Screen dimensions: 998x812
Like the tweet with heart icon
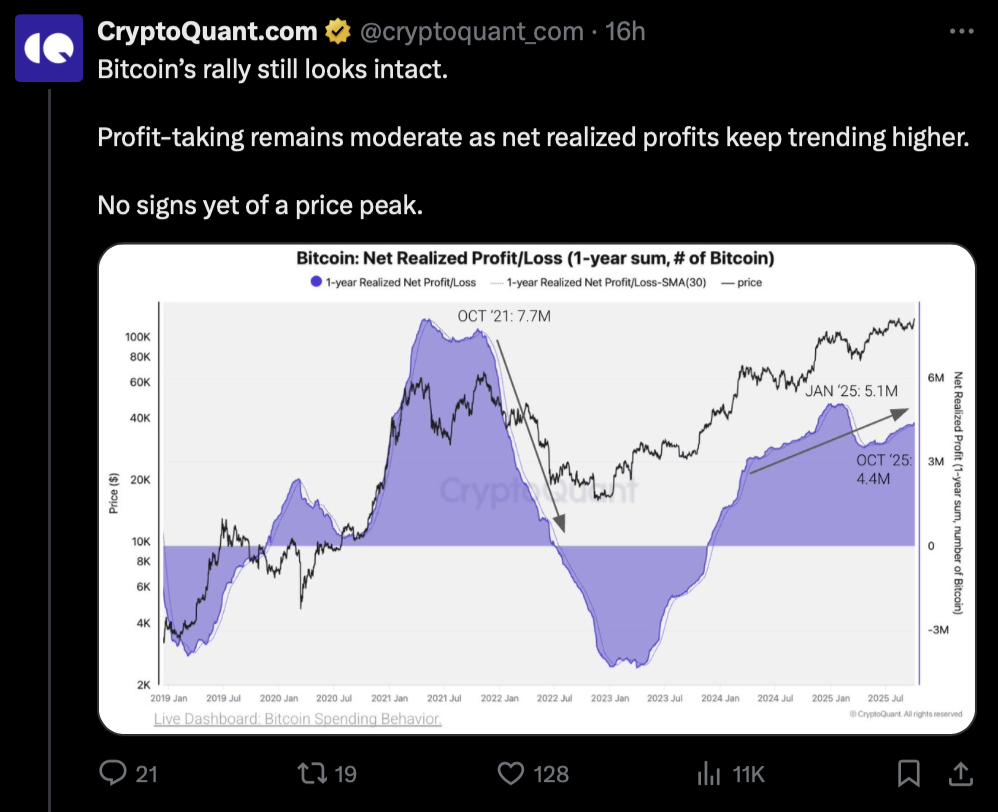[512, 773]
